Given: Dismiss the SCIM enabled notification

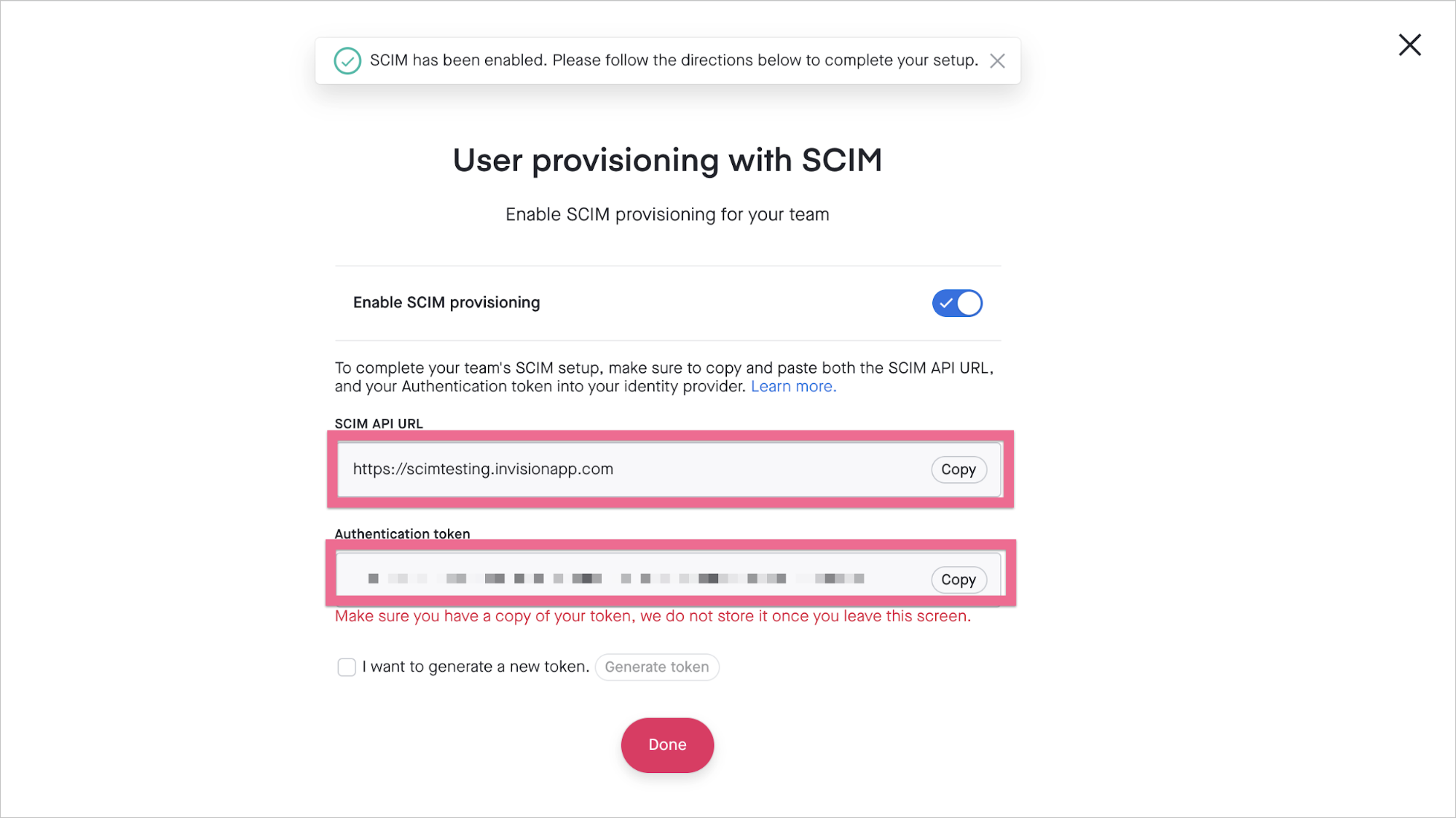Looking at the screenshot, I should tap(997, 60).
